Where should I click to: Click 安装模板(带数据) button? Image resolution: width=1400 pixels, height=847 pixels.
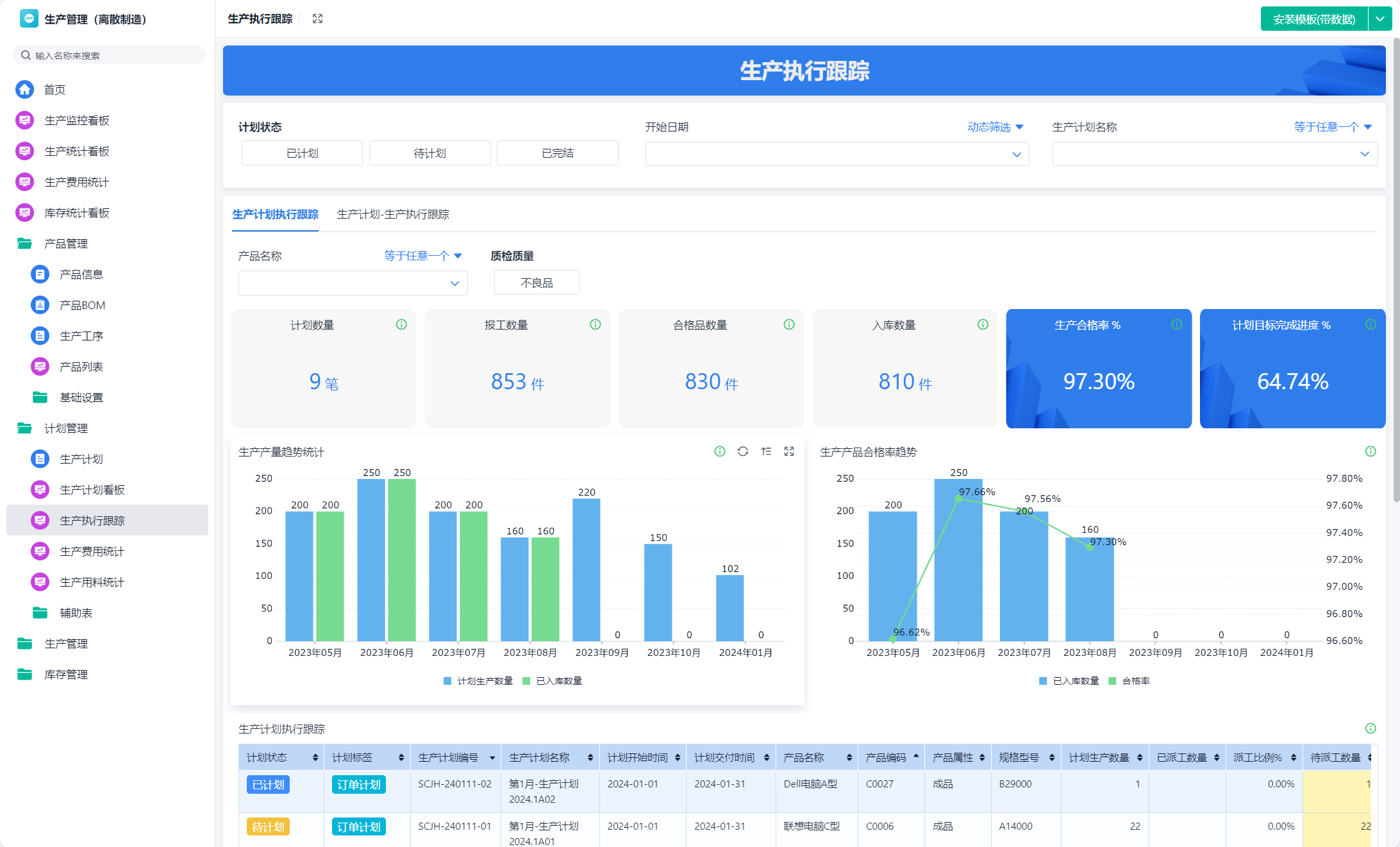point(1313,19)
